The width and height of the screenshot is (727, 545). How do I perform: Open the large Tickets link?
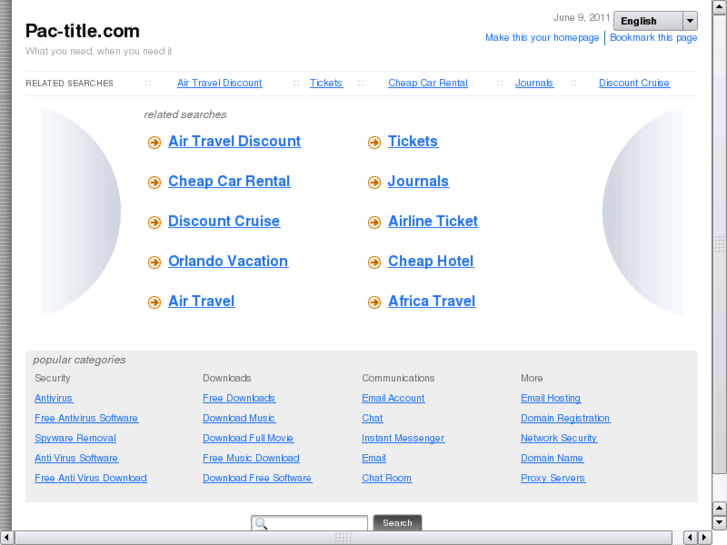tap(413, 141)
